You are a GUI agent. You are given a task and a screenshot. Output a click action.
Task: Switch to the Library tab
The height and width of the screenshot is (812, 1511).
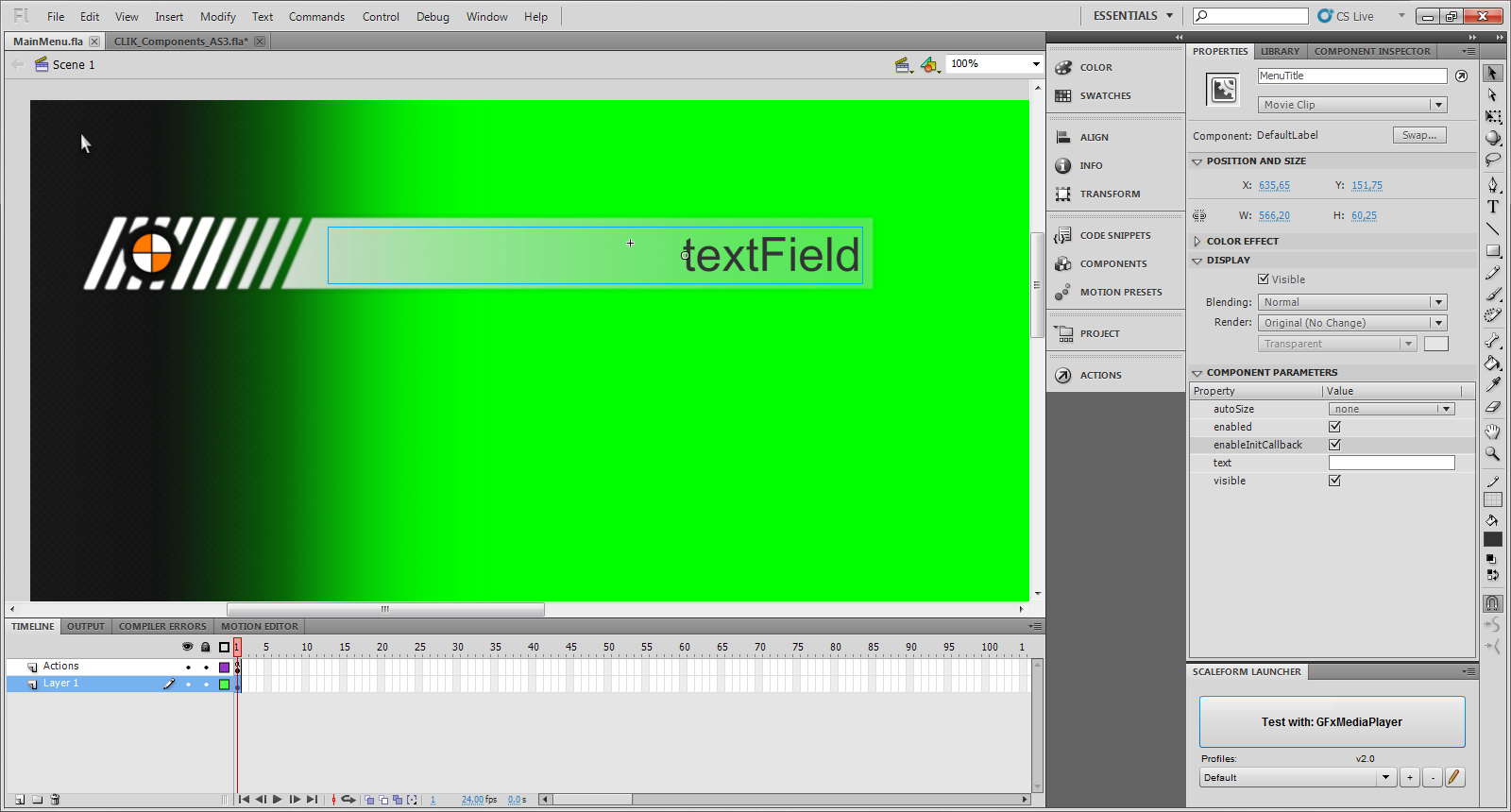tap(1280, 52)
